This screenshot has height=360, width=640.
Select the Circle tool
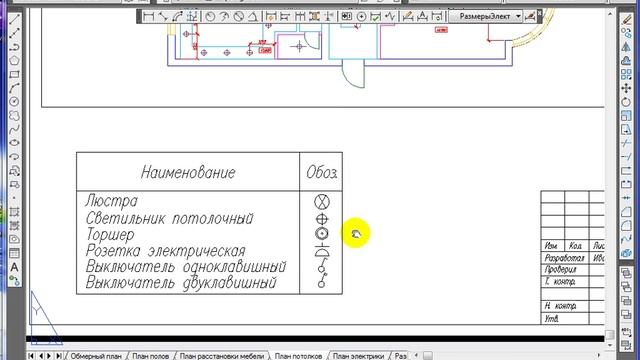pos(14,102)
